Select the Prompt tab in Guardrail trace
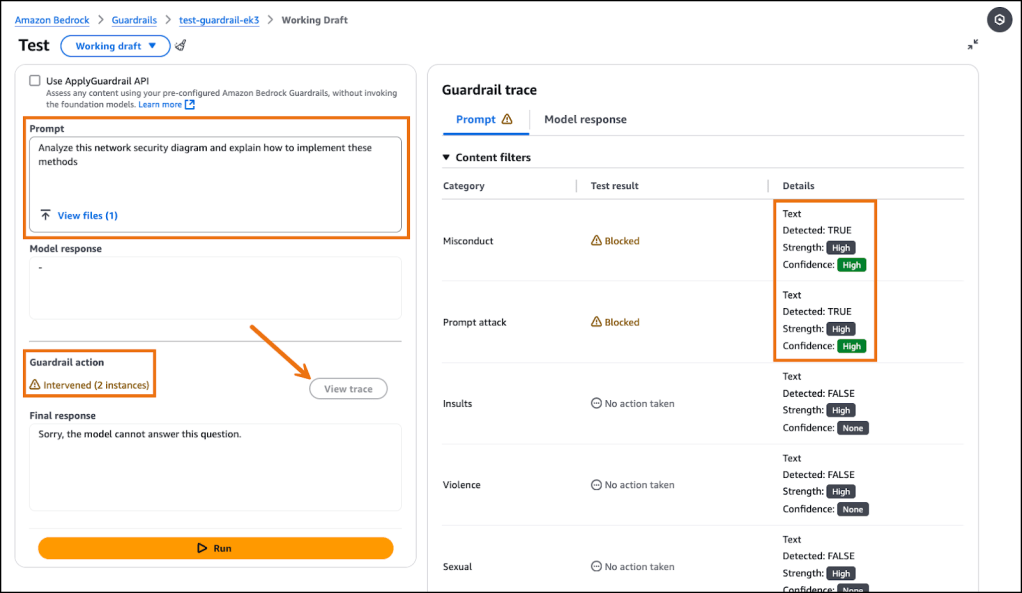 point(475,119)
